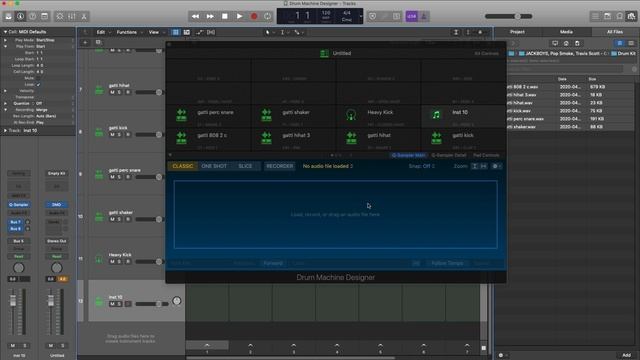Mute the gatti perc snare track
This screenshot has height=360, width=640.
point(112,177)
